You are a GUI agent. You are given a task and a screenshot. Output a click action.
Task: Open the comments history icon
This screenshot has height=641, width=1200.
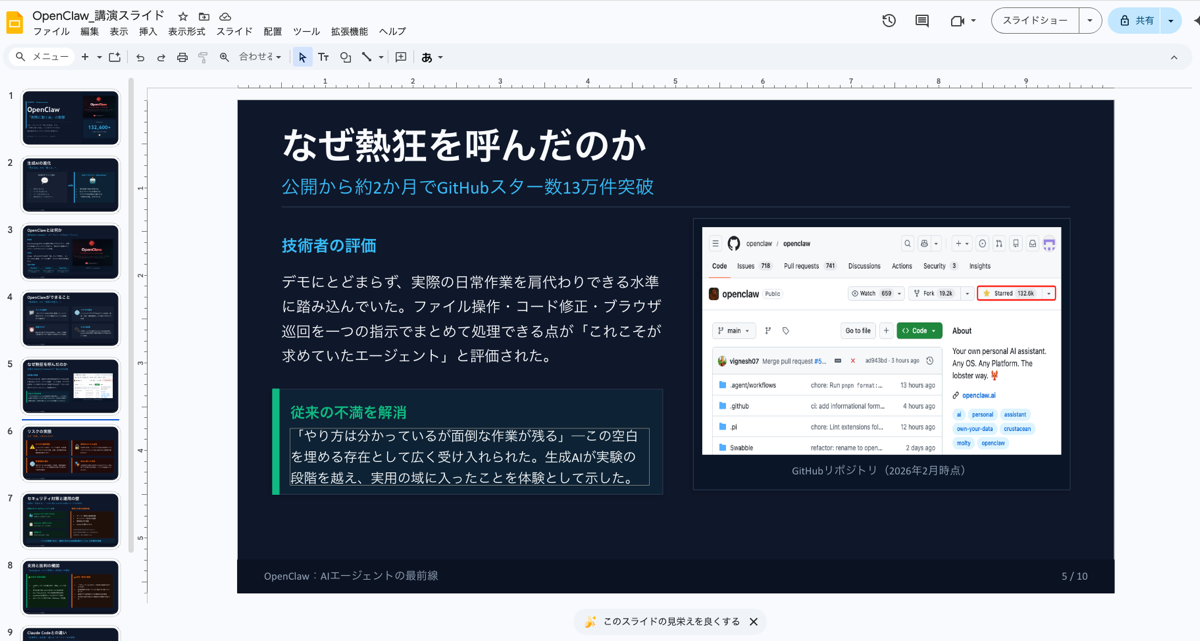[922, 20]
